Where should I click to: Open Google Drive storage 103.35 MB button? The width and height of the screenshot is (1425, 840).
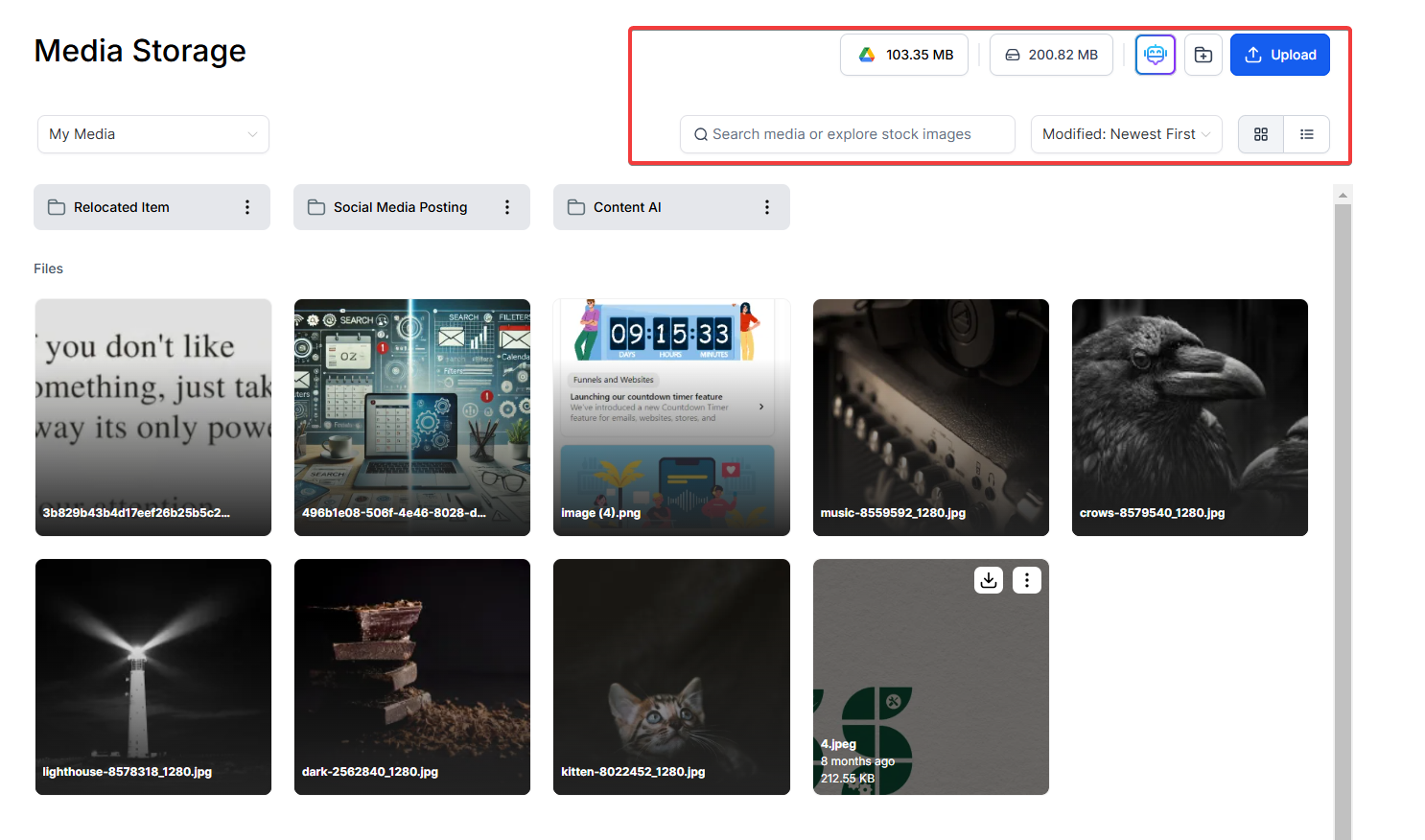coord(904,55)
